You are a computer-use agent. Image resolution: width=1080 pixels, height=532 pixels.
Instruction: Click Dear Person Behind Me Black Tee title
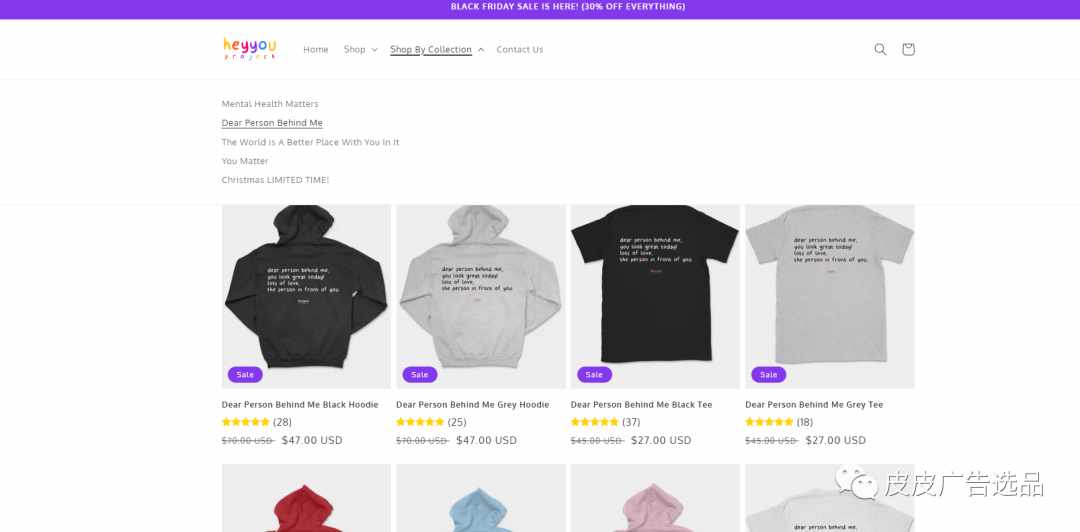click(x=641, y=405)
